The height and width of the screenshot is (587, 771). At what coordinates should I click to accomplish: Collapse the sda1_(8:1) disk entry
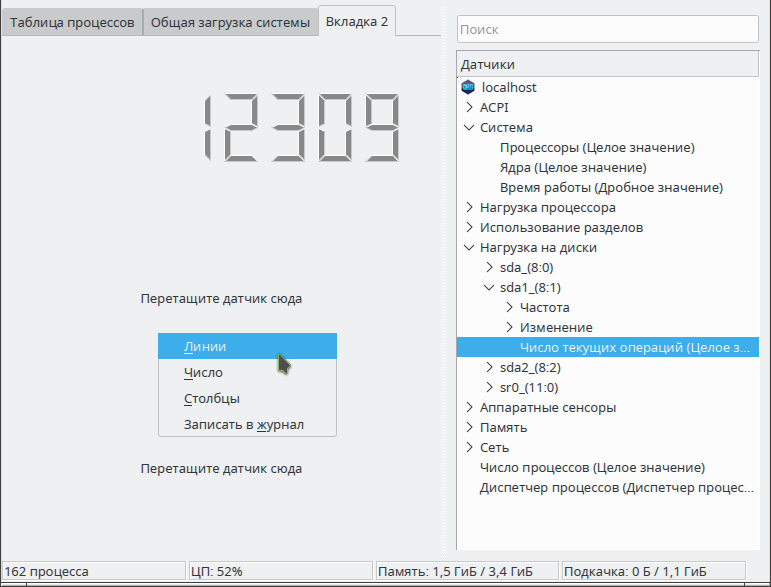489,288
